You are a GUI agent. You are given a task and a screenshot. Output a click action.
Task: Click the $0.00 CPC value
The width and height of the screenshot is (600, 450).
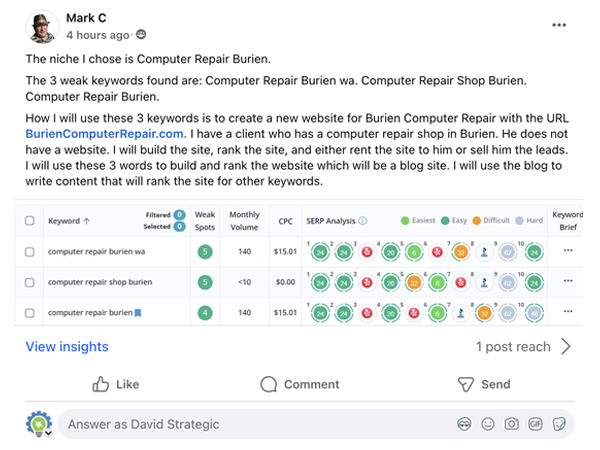[x=285, y=282]
